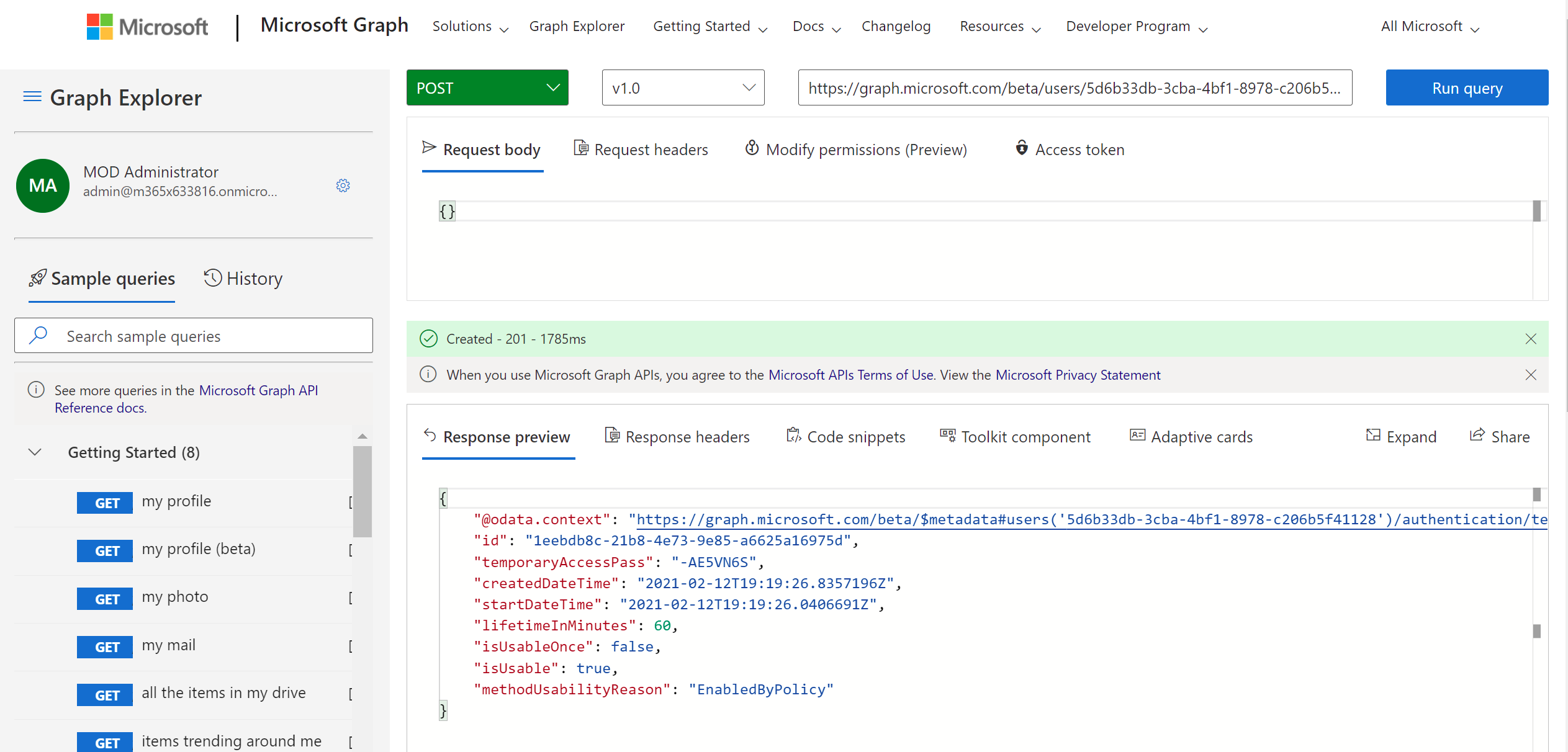Click the sample queries list scrollbar
1568x752 pixels.
tap(362, 490)
